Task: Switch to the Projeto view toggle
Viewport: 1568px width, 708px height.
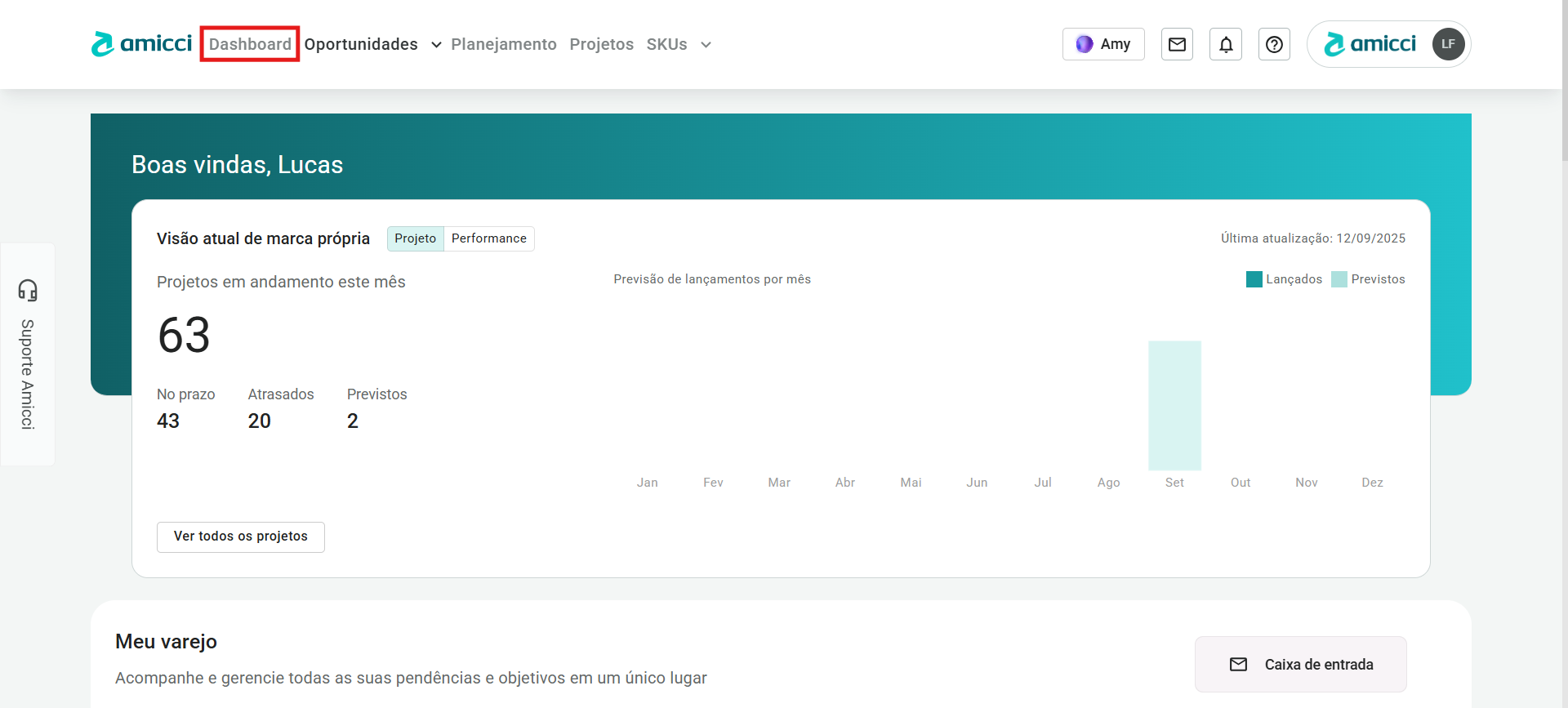Action: 415,238
